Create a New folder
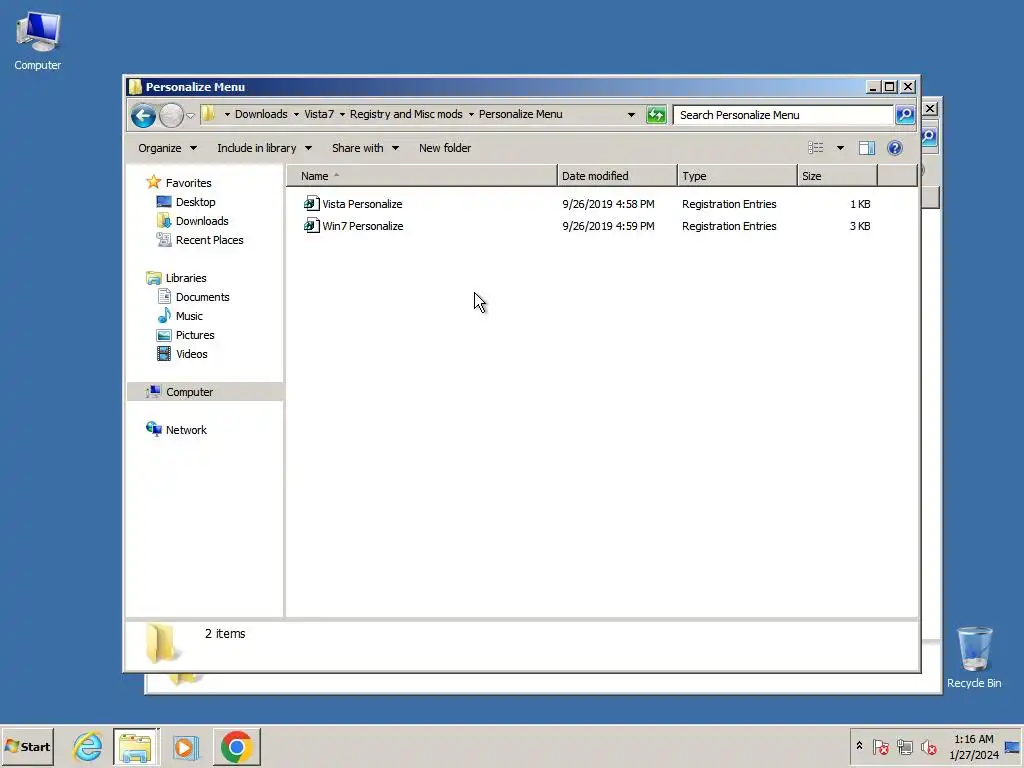The height and width of the screenshot is (768, 1024). [445, 148]
